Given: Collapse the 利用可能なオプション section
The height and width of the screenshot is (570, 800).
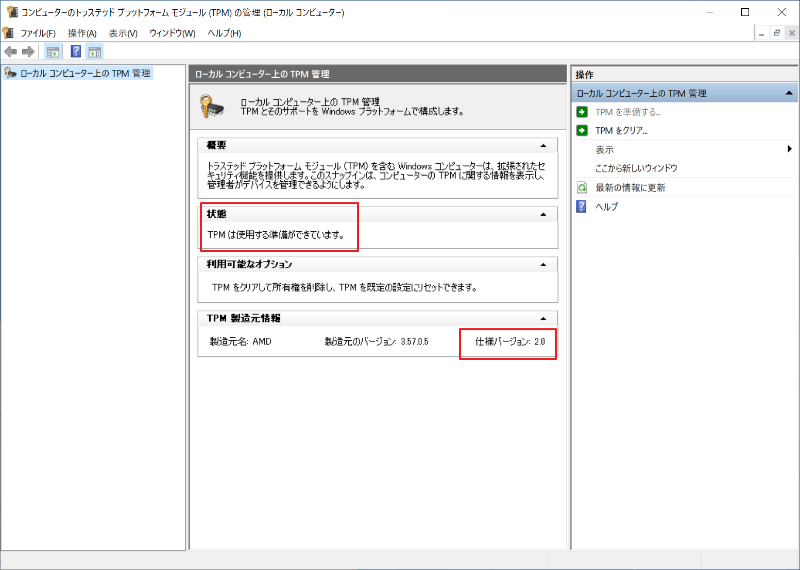Looking at the screenshot, I should (543, 264).
